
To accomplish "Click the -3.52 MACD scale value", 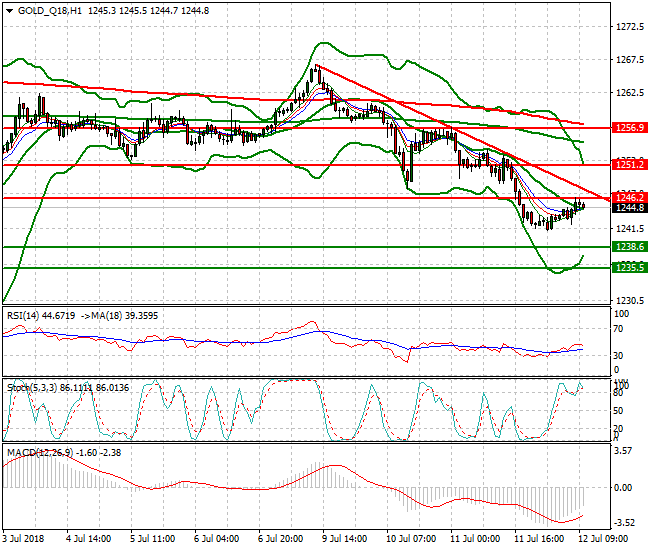I will 626,522.
